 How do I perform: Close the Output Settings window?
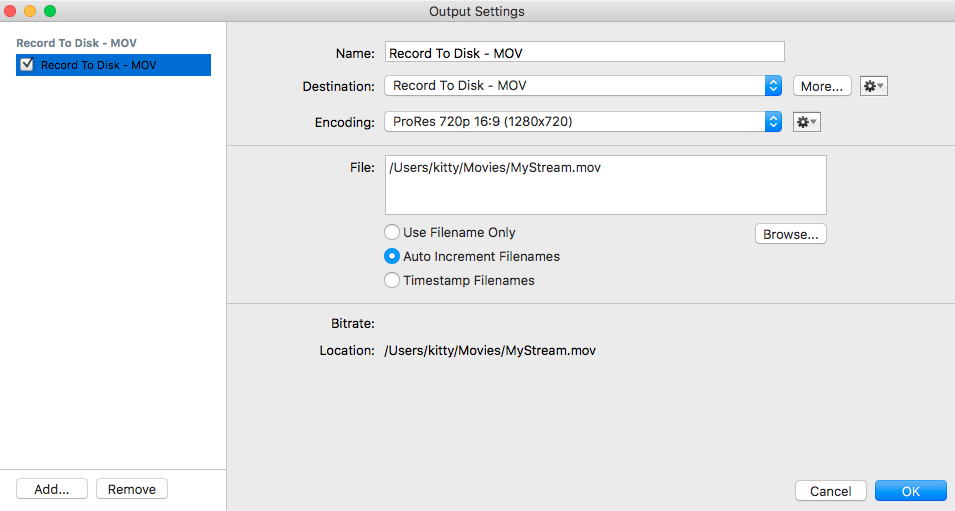[x=10, y=11]
